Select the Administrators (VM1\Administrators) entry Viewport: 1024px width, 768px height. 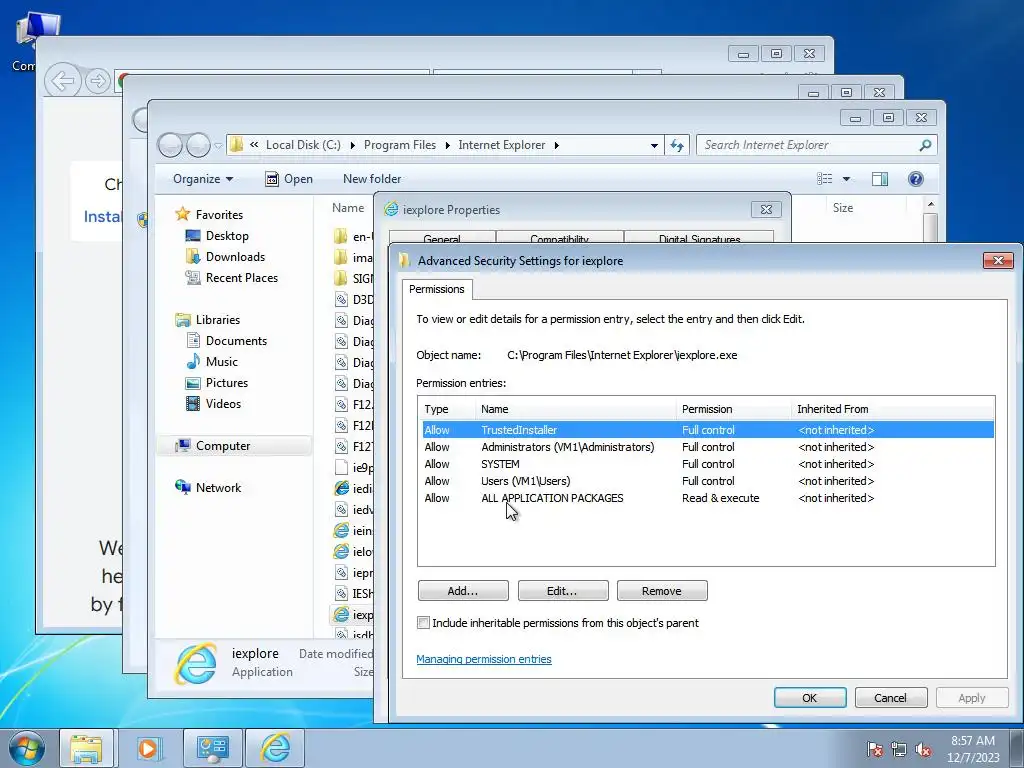tap(708, 447)
